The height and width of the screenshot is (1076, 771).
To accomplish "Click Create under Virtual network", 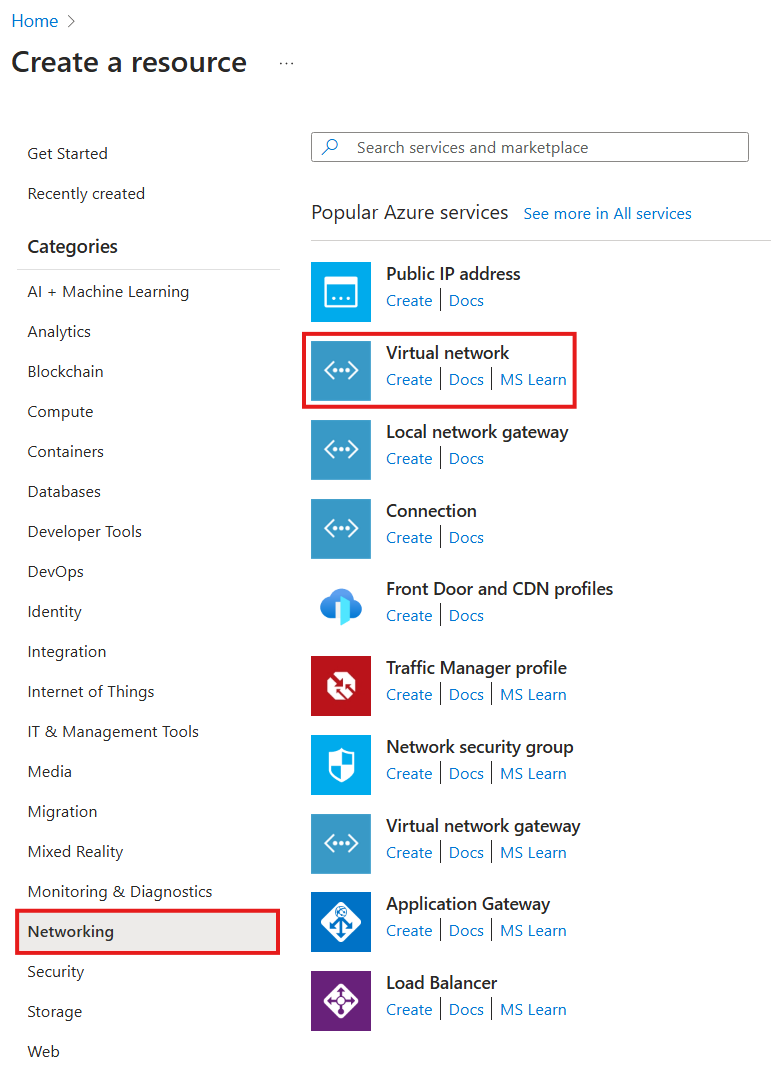I will coord(409,379).
